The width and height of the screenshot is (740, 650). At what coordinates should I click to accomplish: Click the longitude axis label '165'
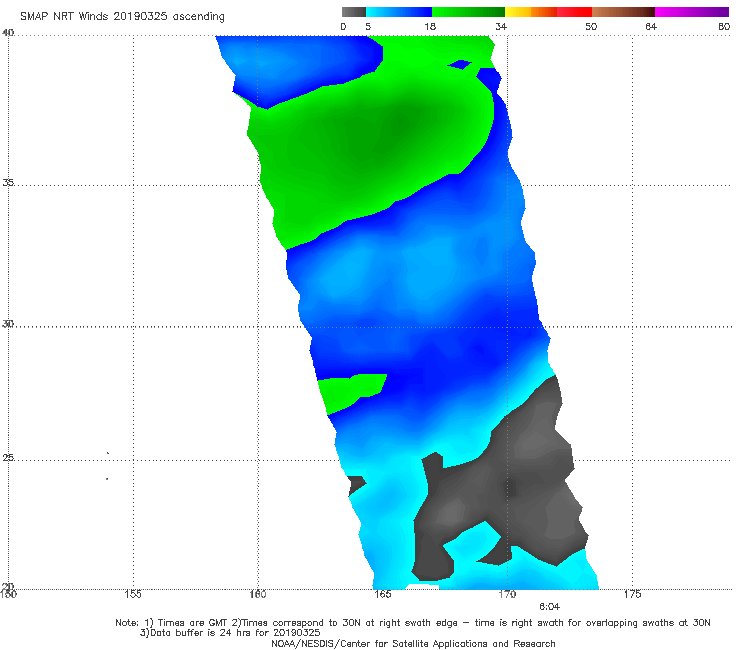(382, 594)
